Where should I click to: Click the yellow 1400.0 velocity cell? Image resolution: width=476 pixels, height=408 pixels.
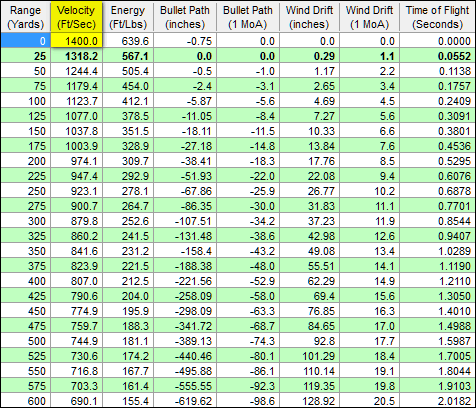(x=76, y=41)
